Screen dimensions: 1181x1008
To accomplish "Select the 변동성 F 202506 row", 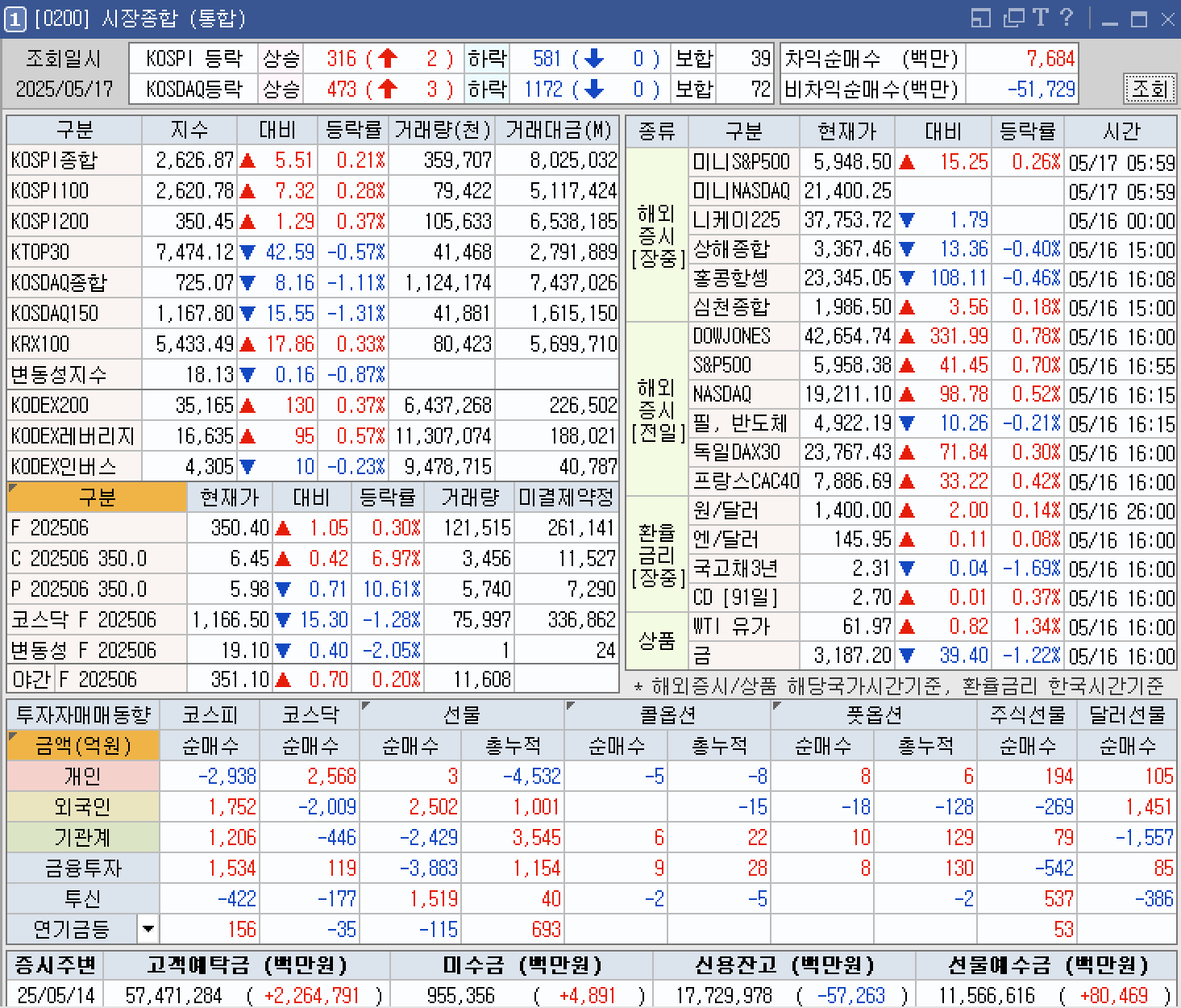I will pos(313,651).
